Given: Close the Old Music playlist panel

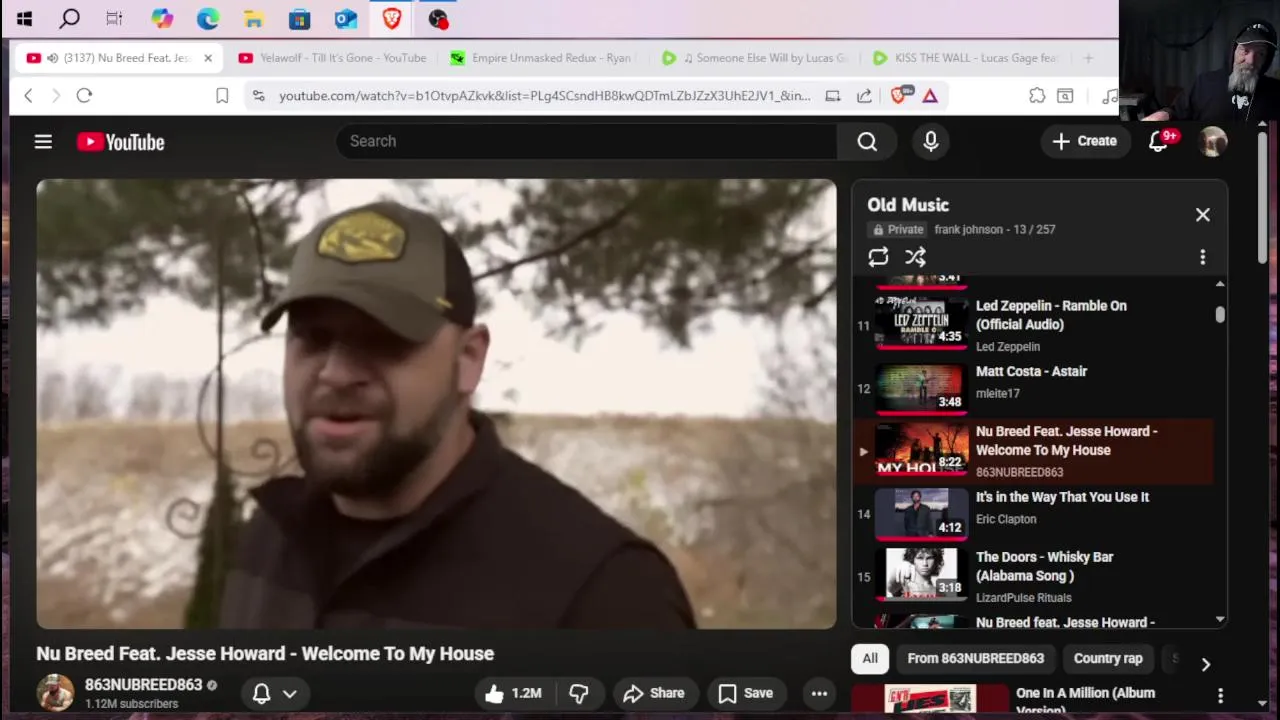Looking at the screenshot, I should [1203, 214].
